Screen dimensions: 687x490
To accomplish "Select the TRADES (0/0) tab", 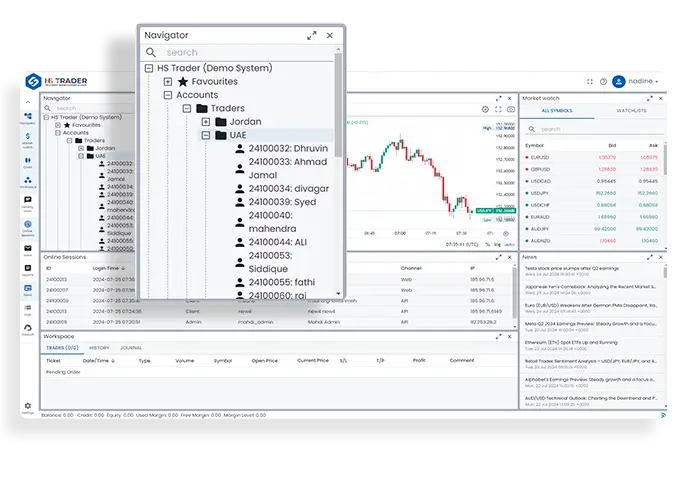I will point(62,348).
